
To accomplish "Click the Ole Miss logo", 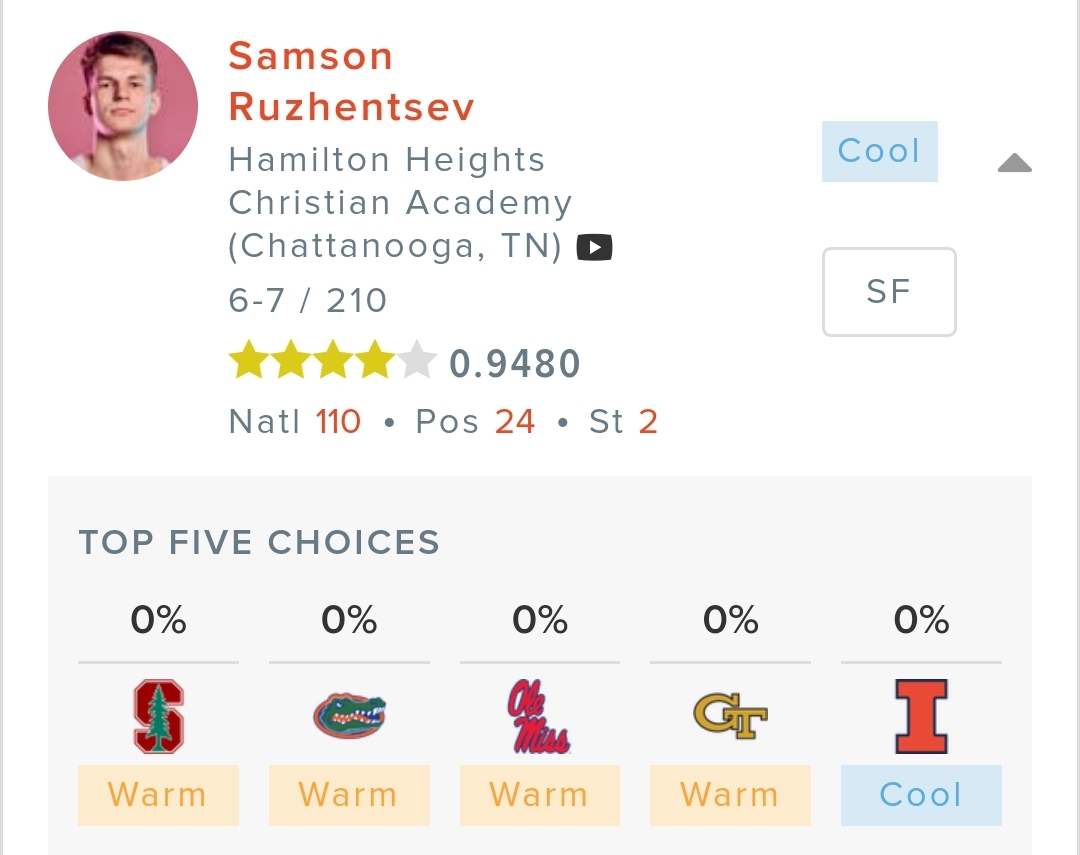I will pyautogui.click(x=539, y=716).
